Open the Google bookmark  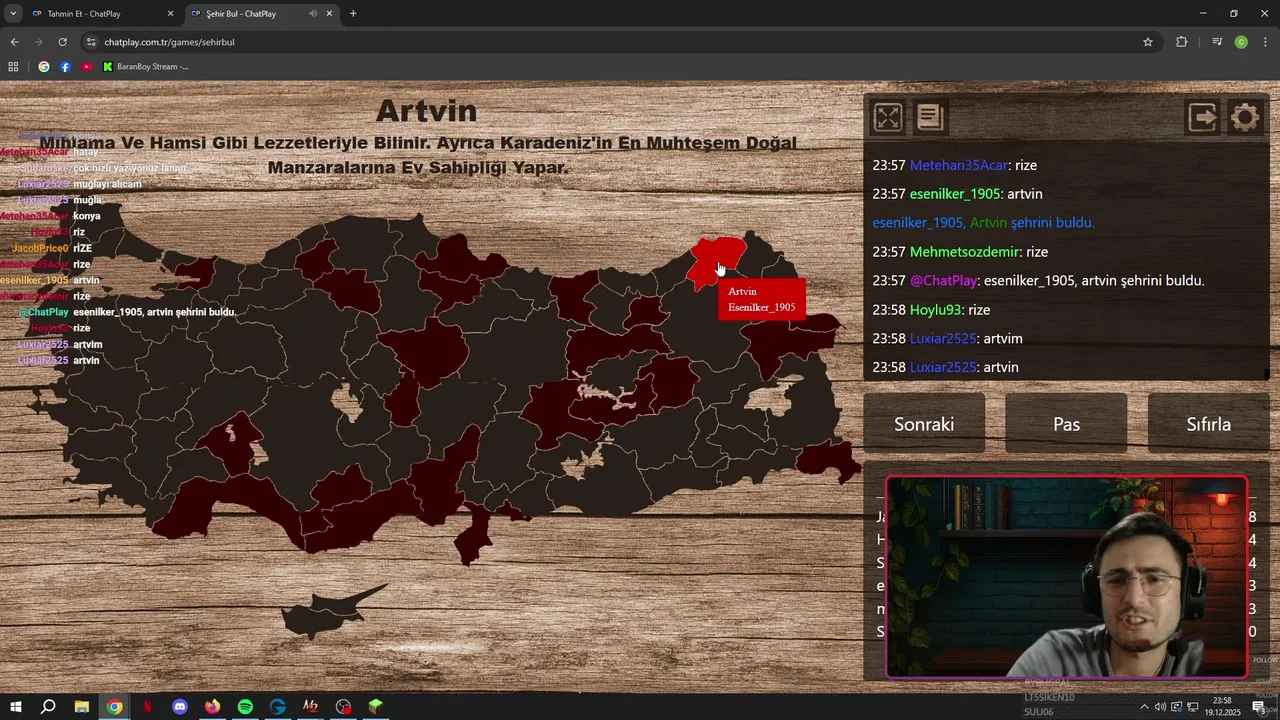click(43, 67)
